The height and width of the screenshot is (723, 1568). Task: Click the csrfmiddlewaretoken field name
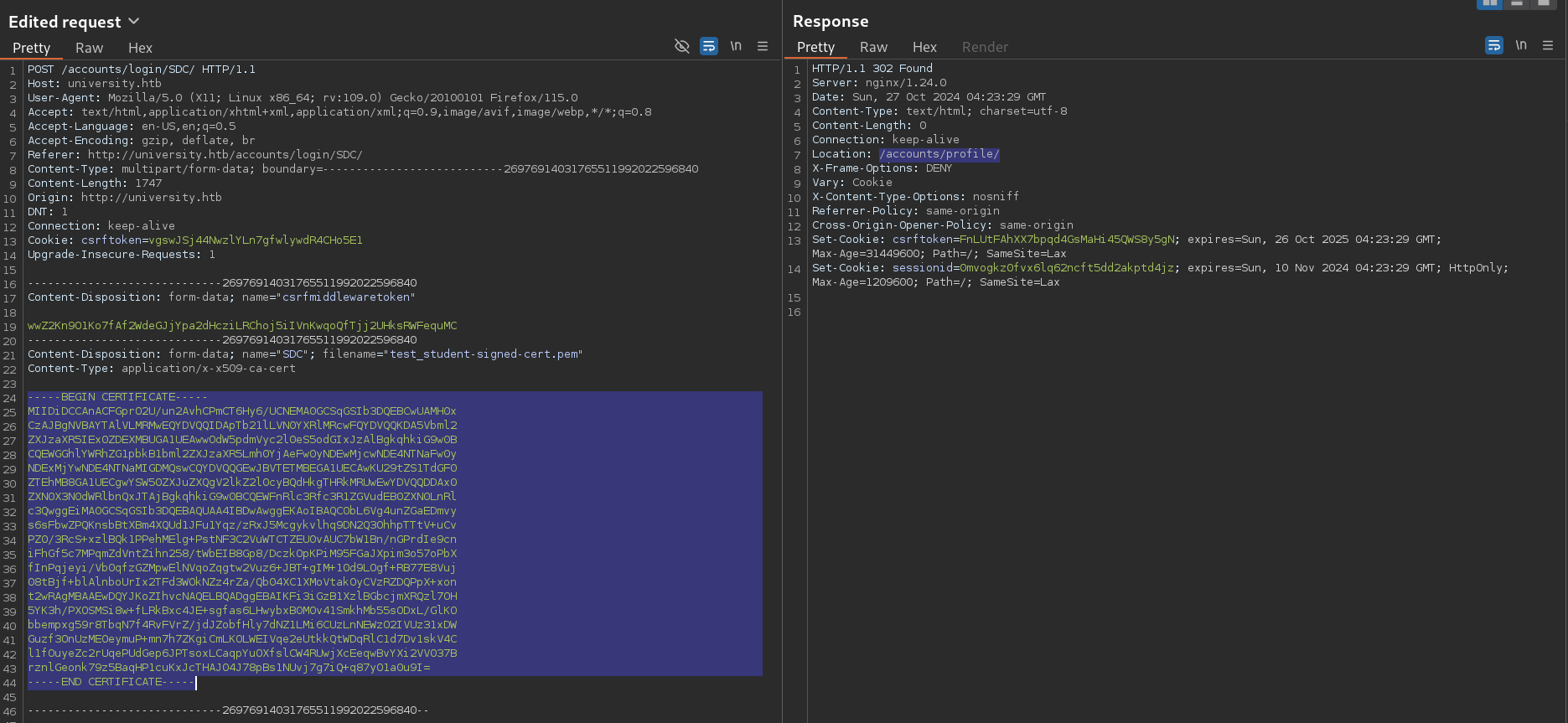[346, 297]
